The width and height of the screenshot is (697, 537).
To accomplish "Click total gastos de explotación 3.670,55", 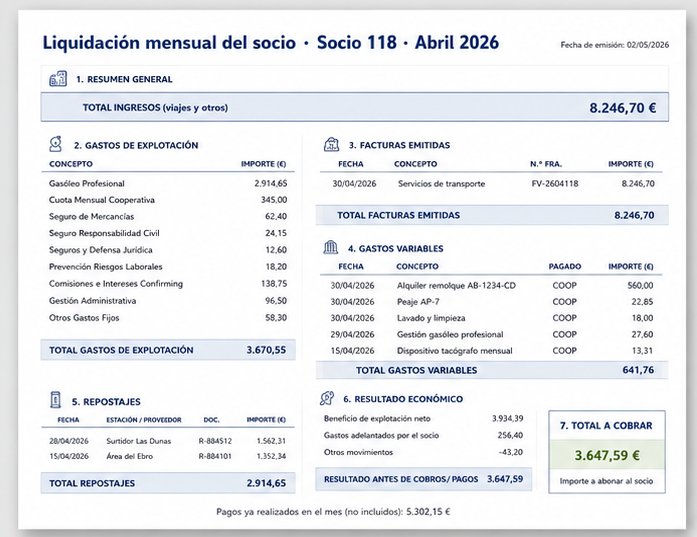I will [x=266, y=350].
